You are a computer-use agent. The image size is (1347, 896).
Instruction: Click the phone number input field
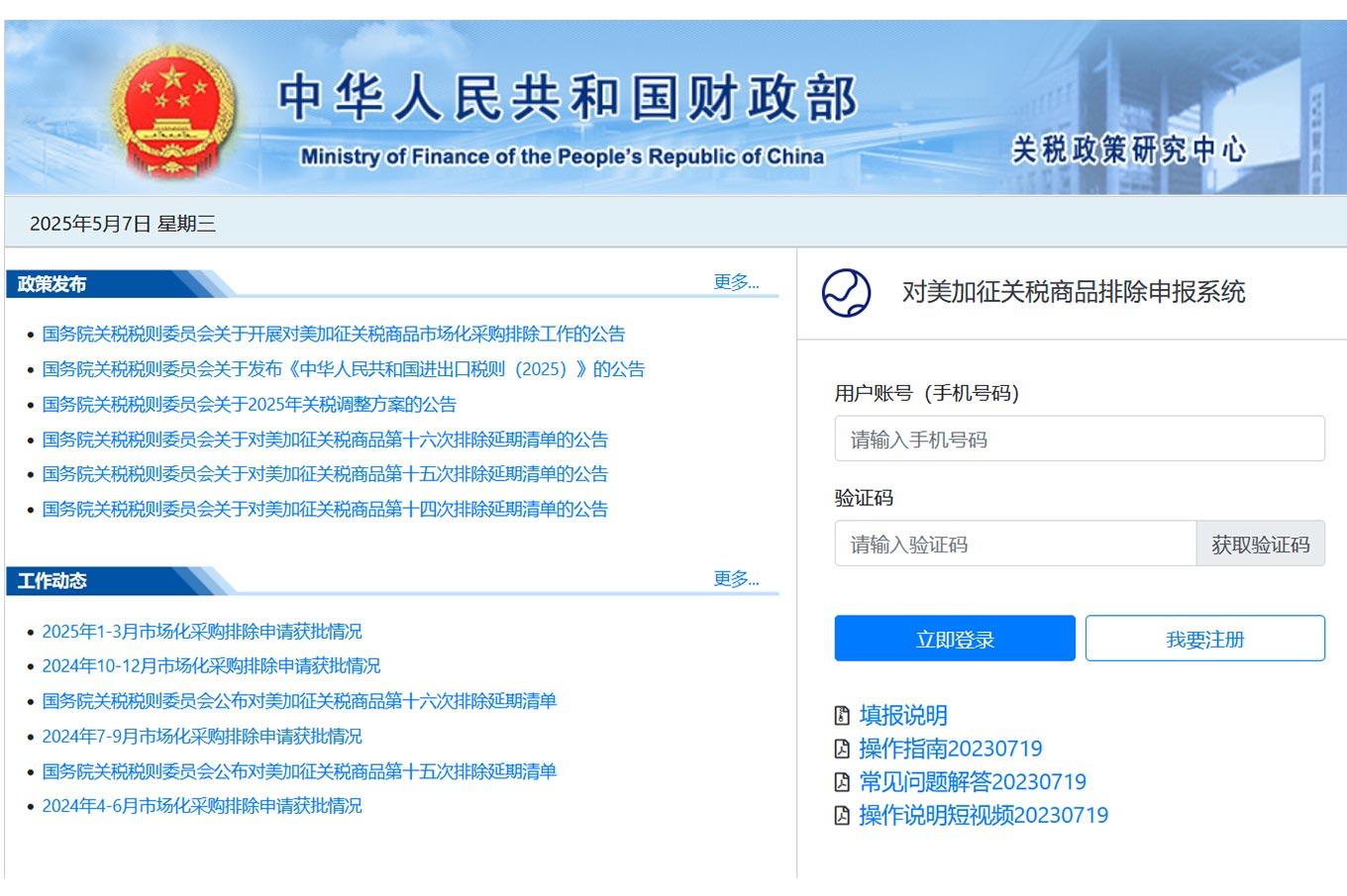pos(1079,439)
